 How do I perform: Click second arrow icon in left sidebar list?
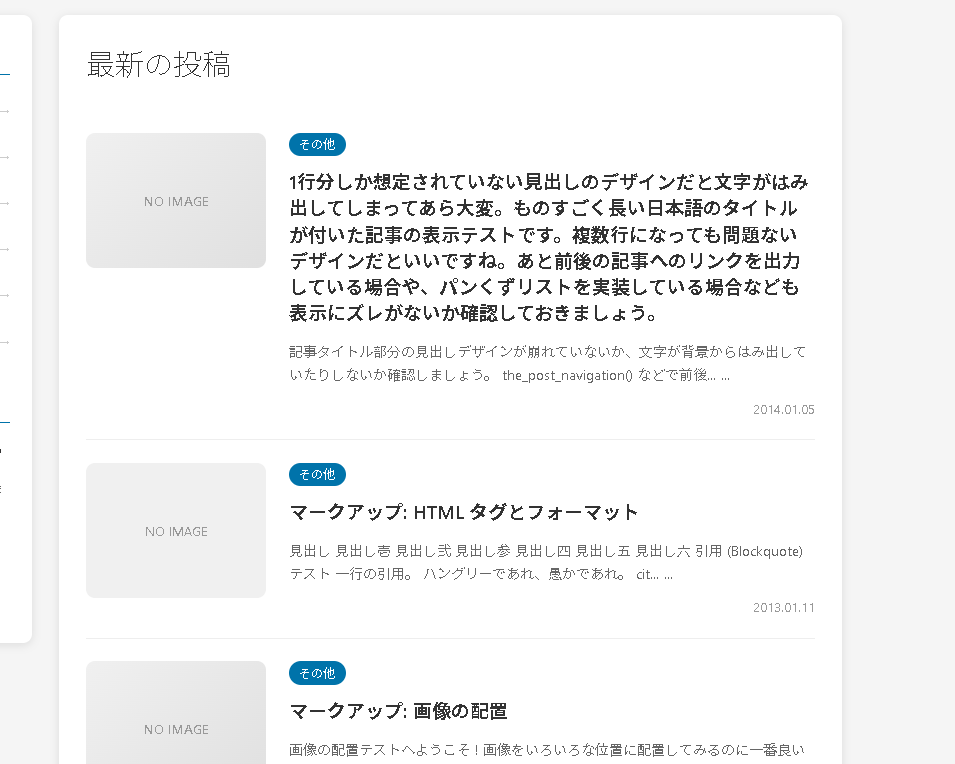[x=4, y=157]
